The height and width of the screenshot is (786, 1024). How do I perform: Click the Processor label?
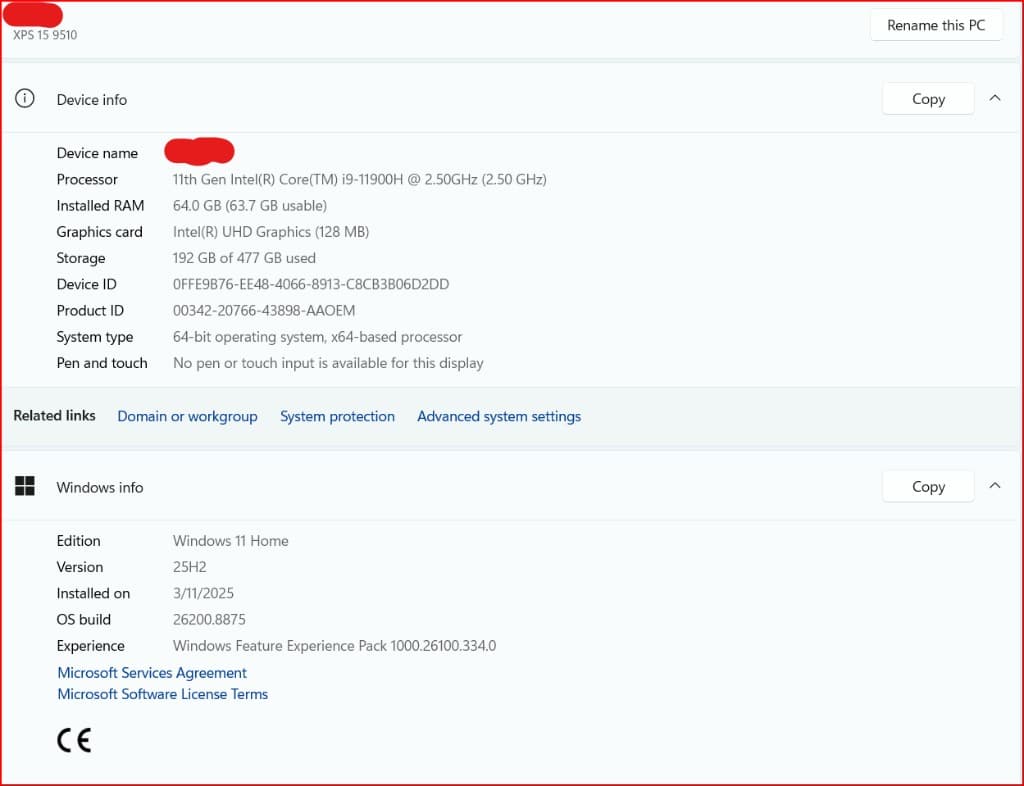pyautogui.click(x=88, y=179)
